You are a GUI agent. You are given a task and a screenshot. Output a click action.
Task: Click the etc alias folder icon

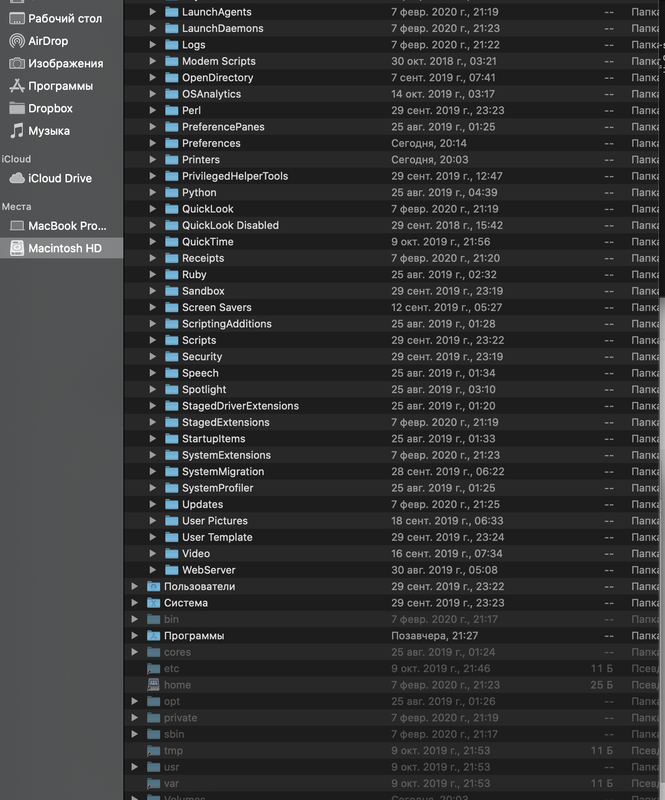pyautogui.click(x=153, y=668)
